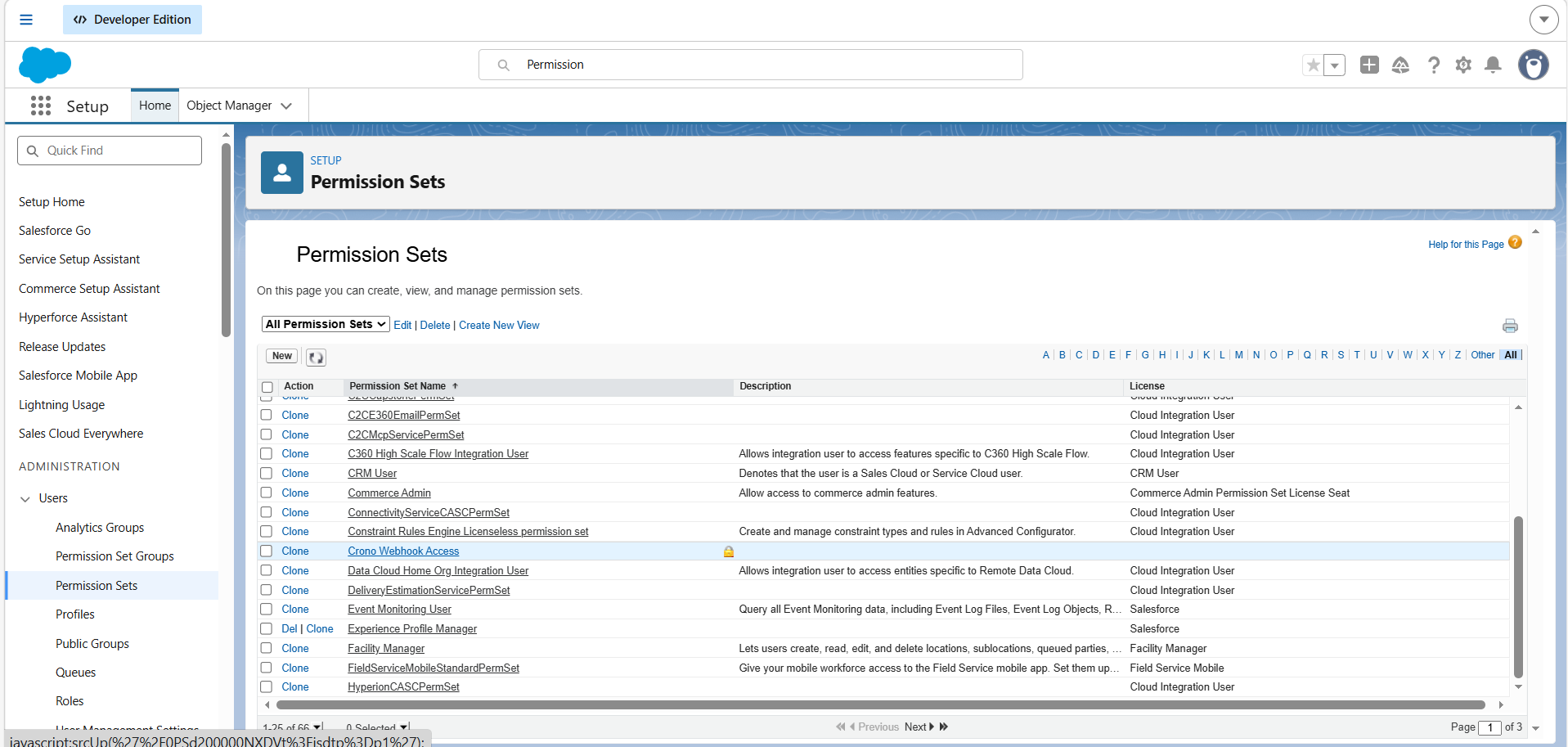Refresh the permission sets list
The height and width of the screenshot is (747, 1568).
click(316, 357)
